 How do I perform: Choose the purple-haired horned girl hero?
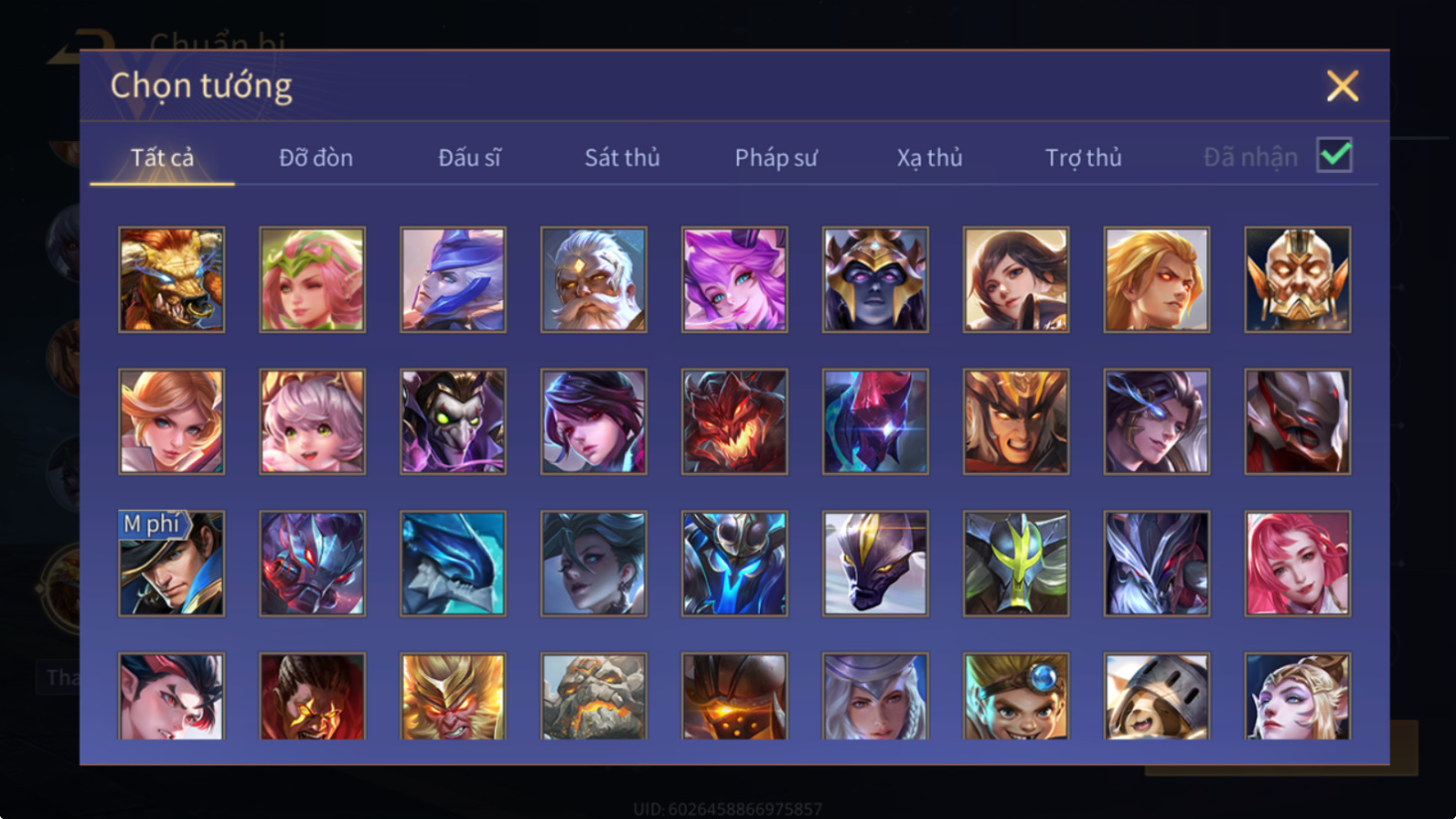(735, 279)
